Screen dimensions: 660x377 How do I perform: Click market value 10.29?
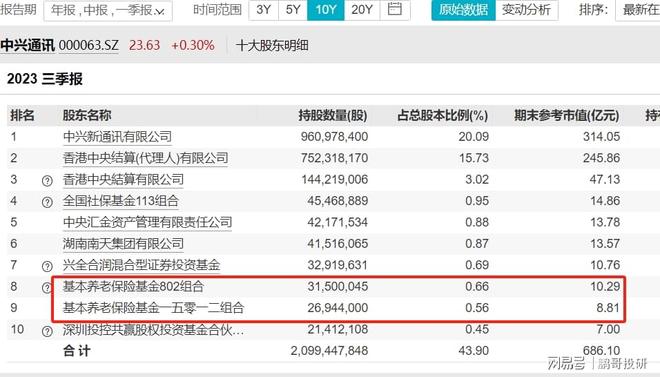[605, 287]
